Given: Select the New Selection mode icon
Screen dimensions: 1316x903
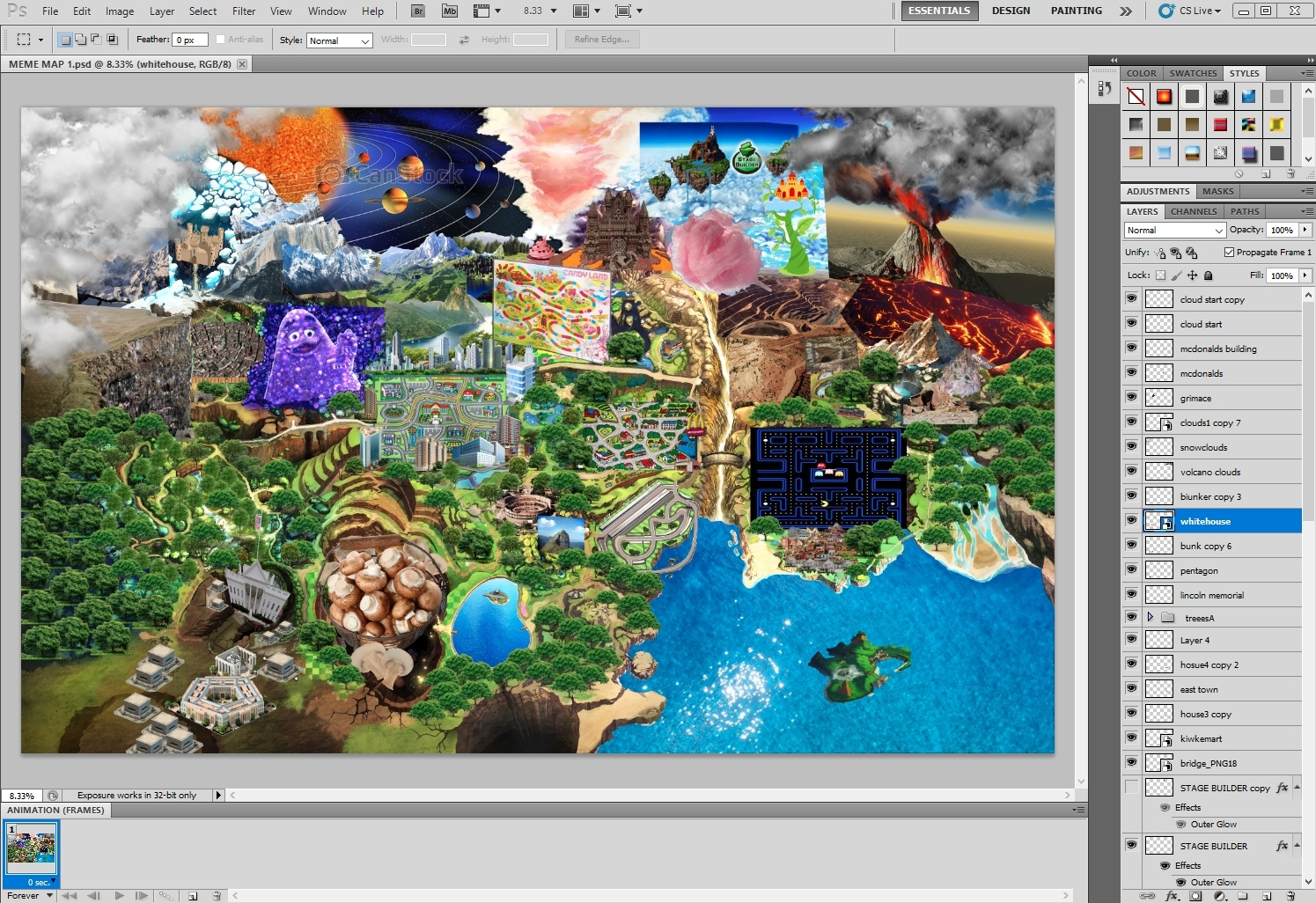Looking at the screenshot, I should coord(65,40).
